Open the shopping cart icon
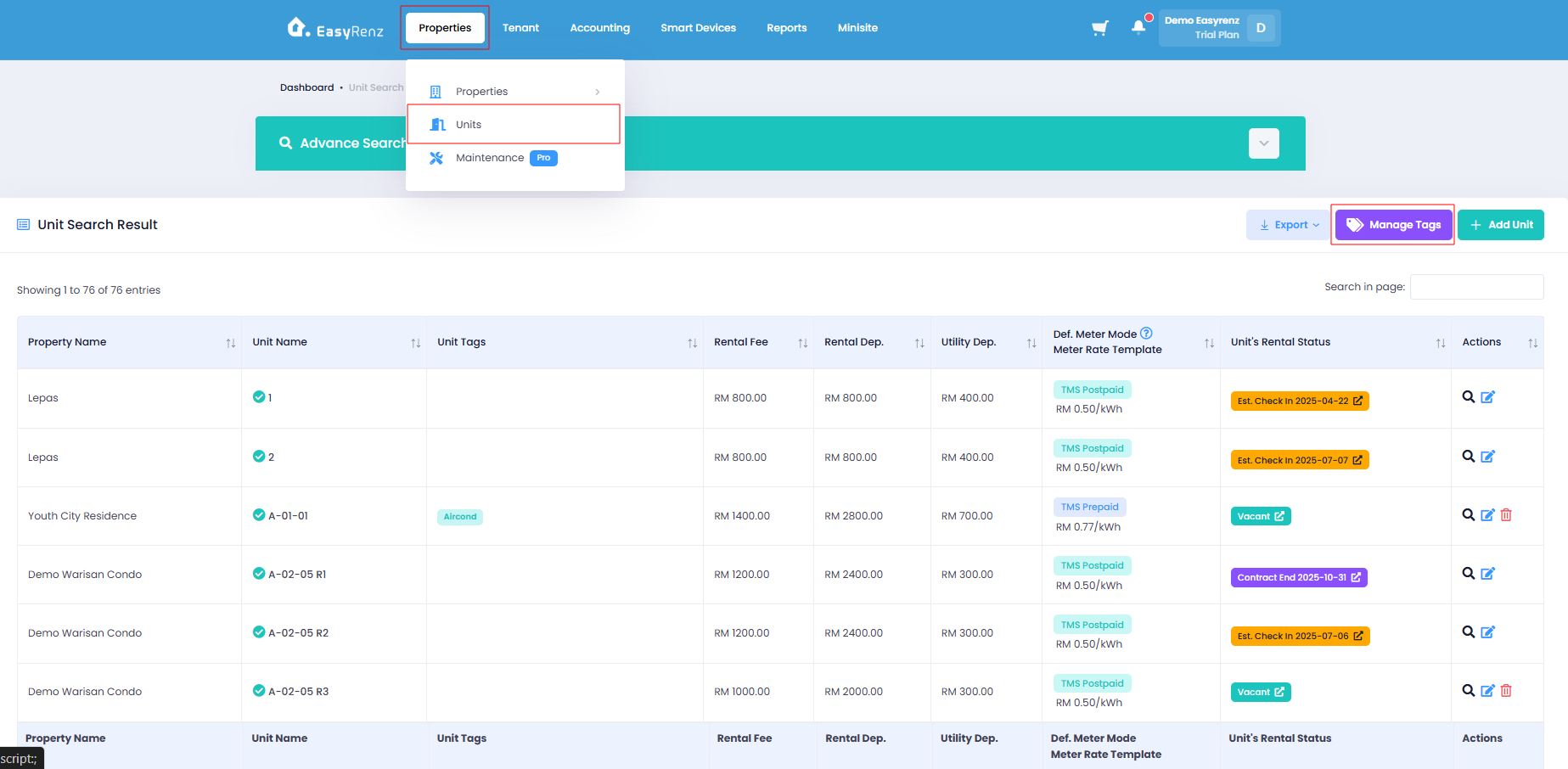 [1099, 28]
